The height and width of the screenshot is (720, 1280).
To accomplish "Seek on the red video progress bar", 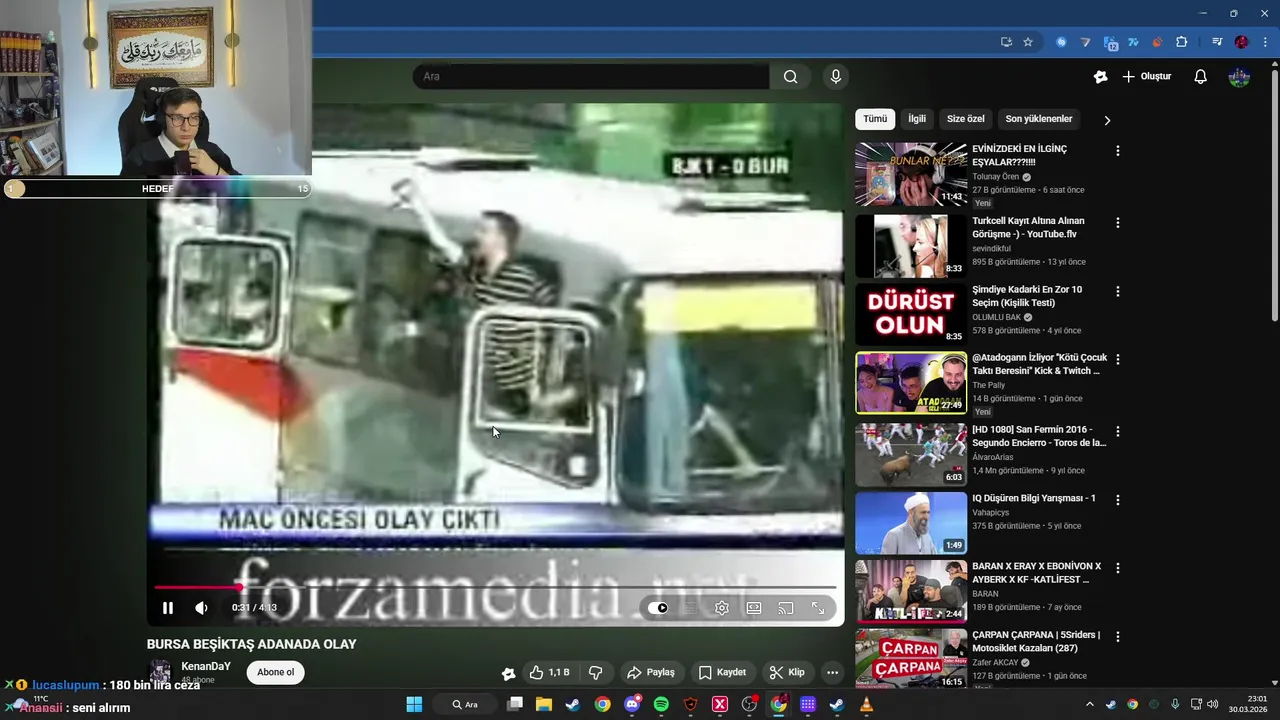I will click(495, 588).
